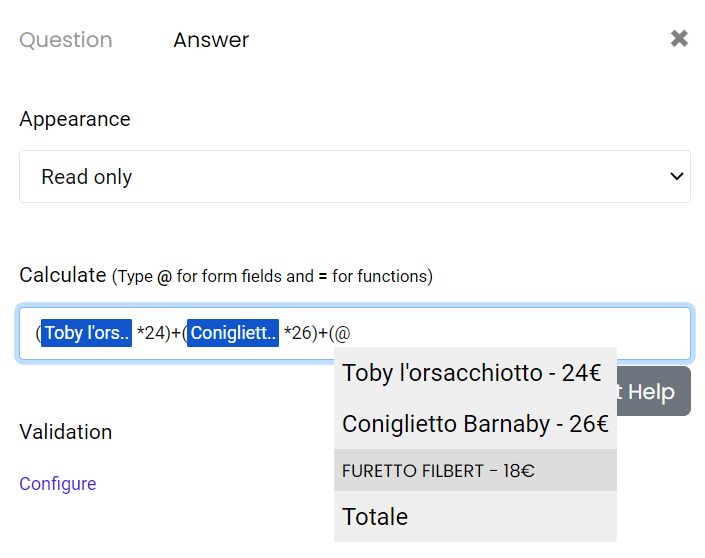This screenshot has width=705, height=558.
Task: Click the Appearance label
Action: tap(75, 119)
